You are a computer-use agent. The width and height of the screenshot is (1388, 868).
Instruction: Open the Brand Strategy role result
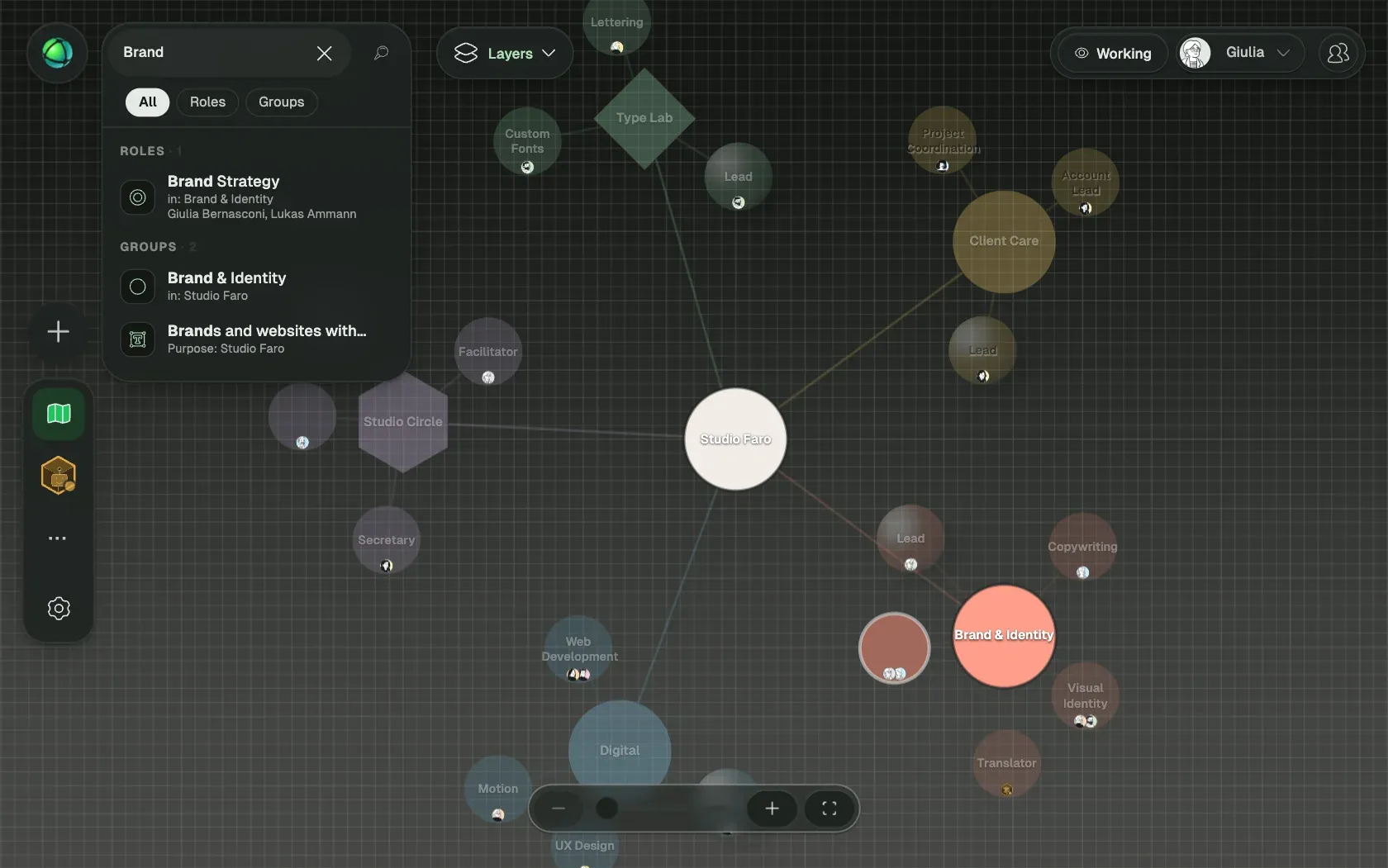(256, 197)
